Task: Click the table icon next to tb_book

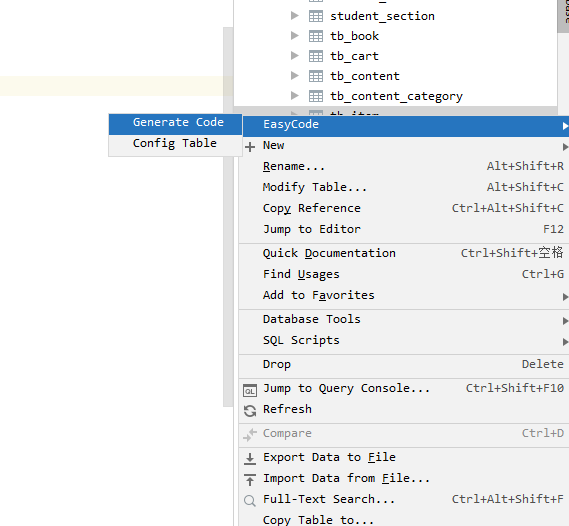Action: point(315,36)
